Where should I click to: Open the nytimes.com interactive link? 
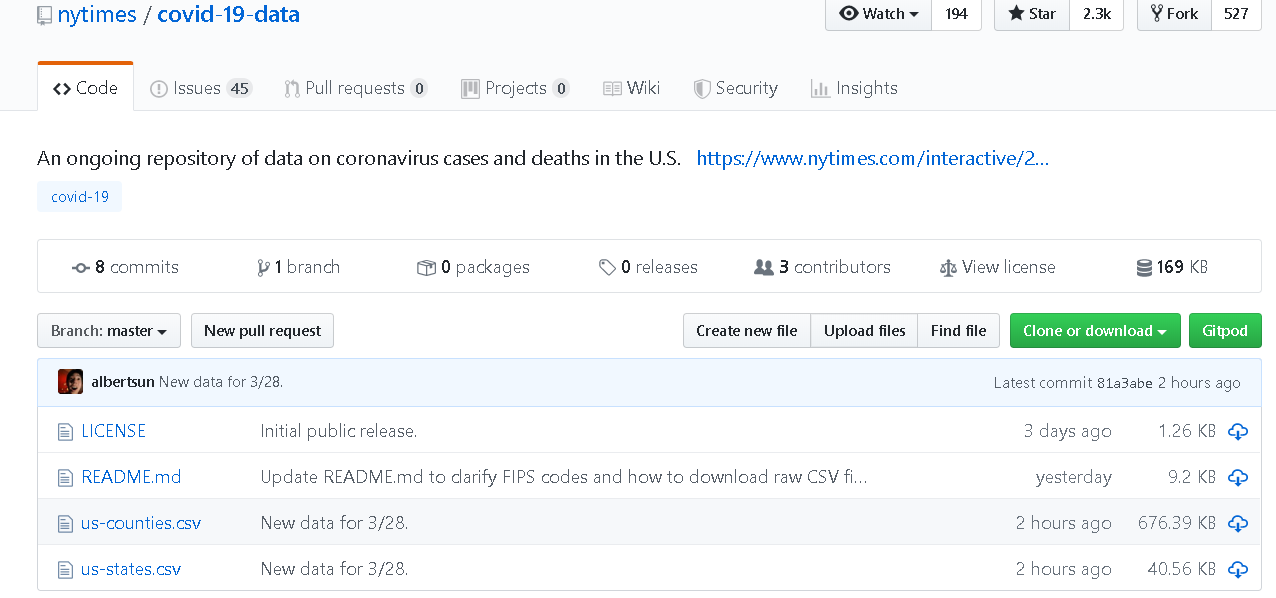(872, 158)
